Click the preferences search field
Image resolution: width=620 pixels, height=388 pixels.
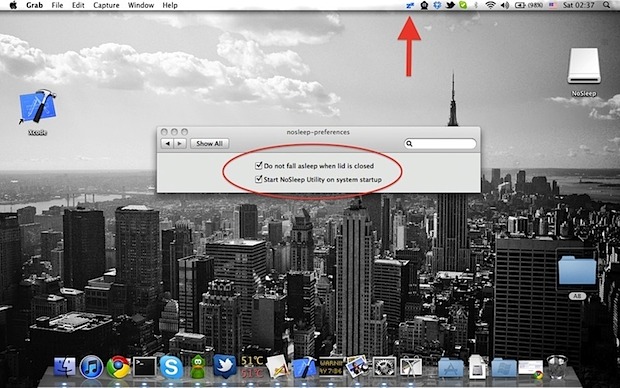pyautogui.click(x=440, y=144)
